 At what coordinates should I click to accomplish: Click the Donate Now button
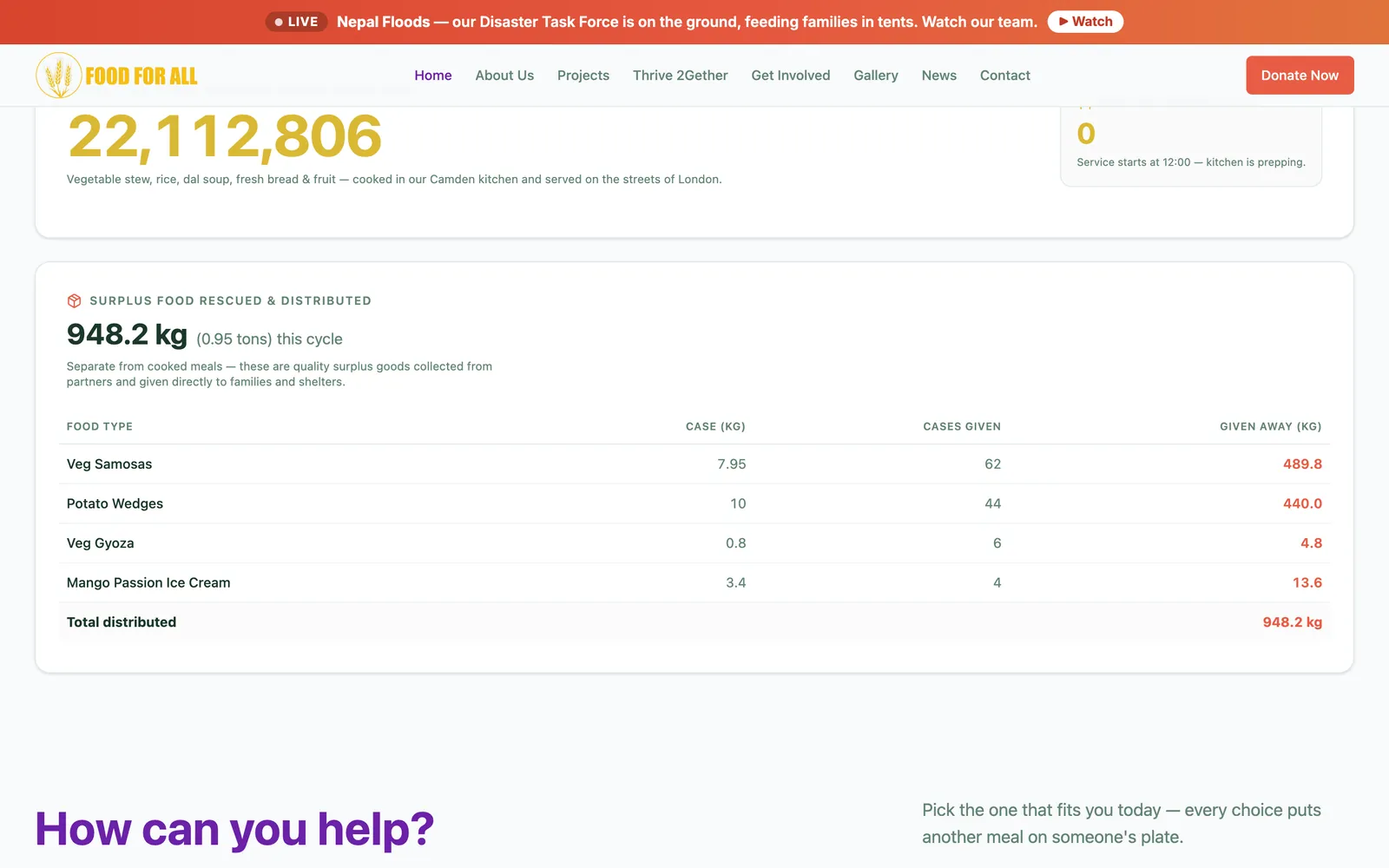[x=1300, y=76]
